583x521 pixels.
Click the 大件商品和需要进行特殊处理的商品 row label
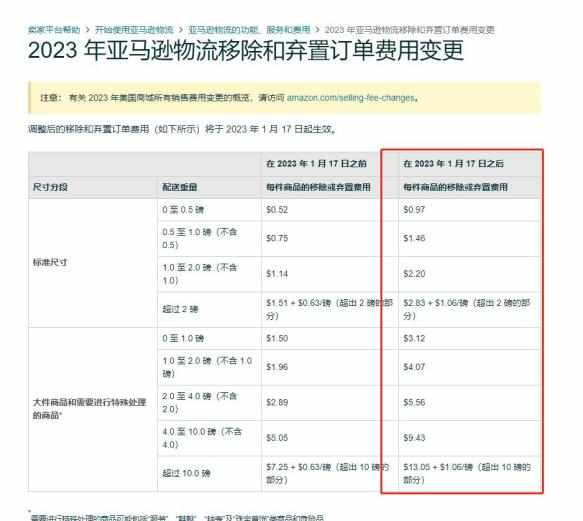(x=90, y=409)
